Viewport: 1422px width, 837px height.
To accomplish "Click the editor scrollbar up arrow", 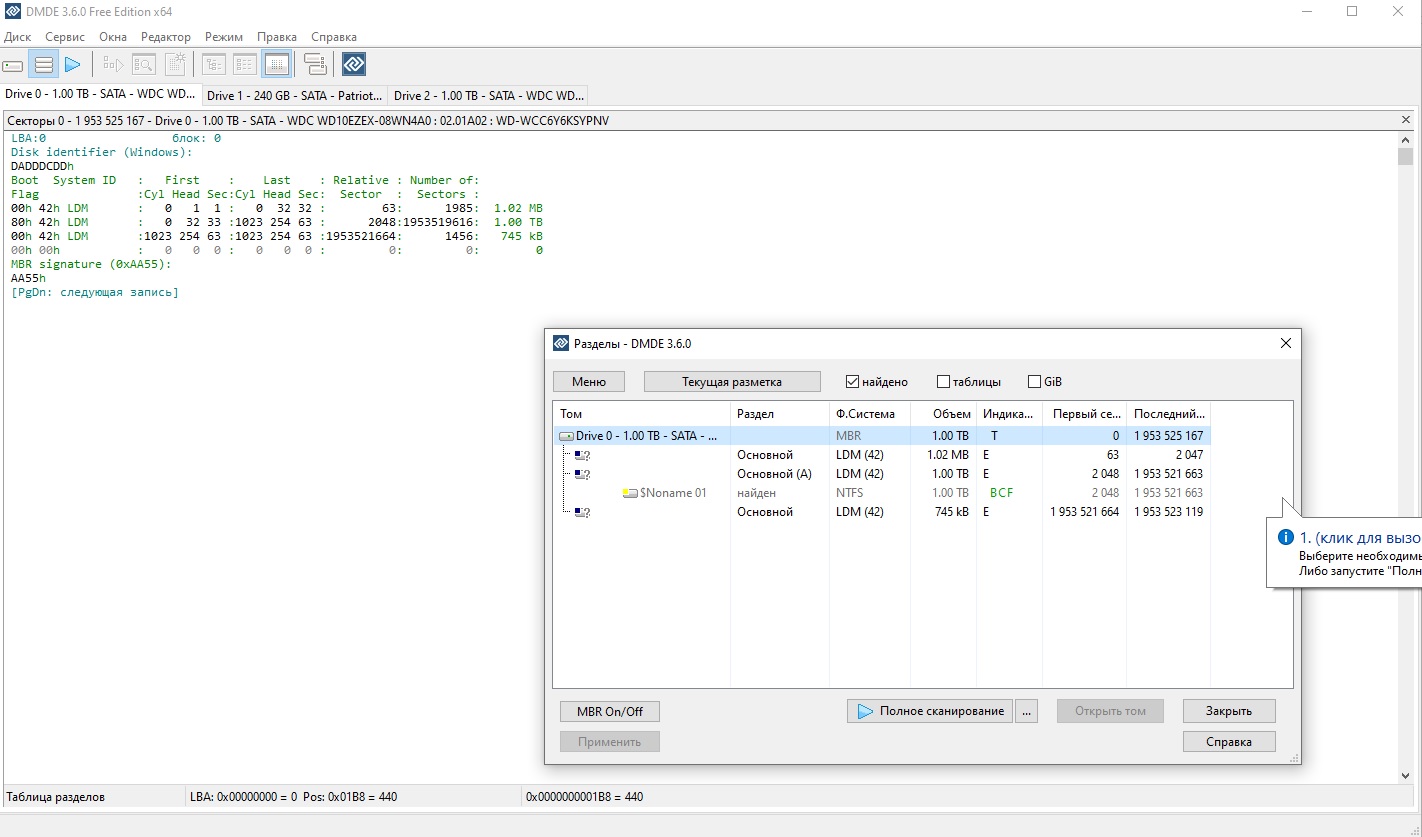I will [1406, 138].
